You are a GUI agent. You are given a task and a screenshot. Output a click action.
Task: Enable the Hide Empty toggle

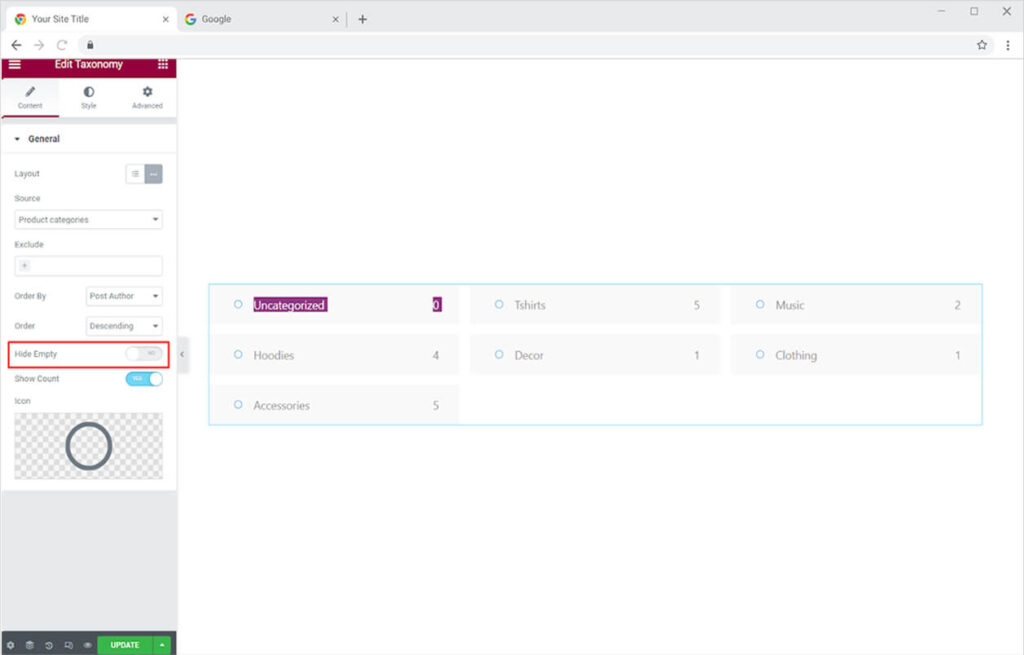pyautogui.click(x=144, y=354)
